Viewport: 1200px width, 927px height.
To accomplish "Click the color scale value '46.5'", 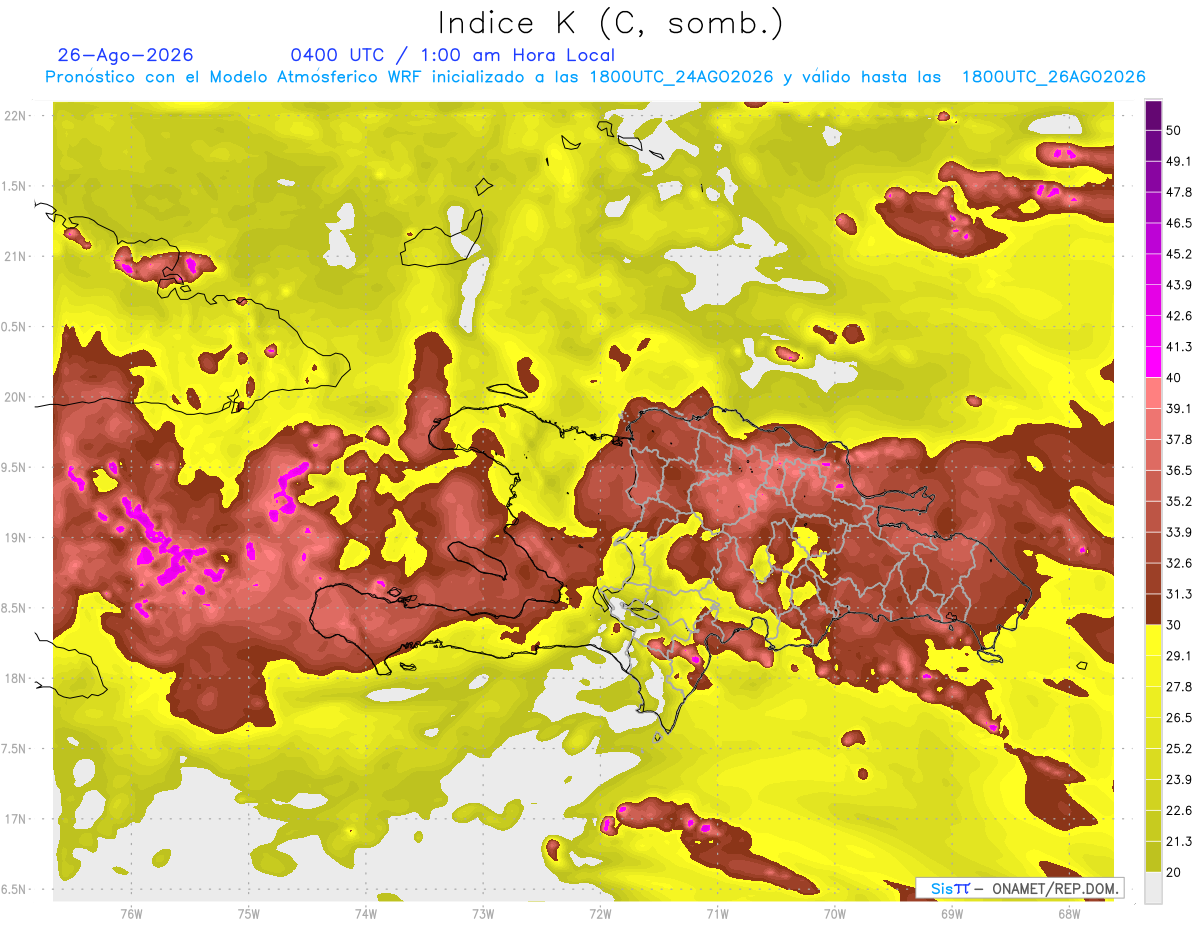I will tap(1178, 223).
